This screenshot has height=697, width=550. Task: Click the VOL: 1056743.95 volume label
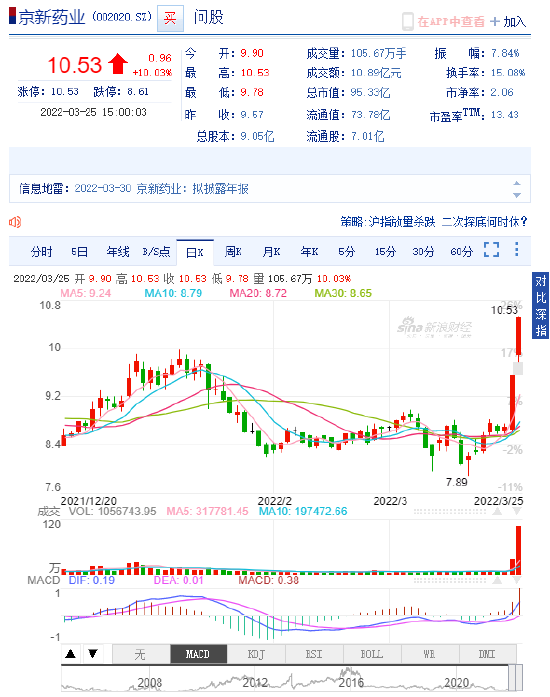(x=112, y=512)
